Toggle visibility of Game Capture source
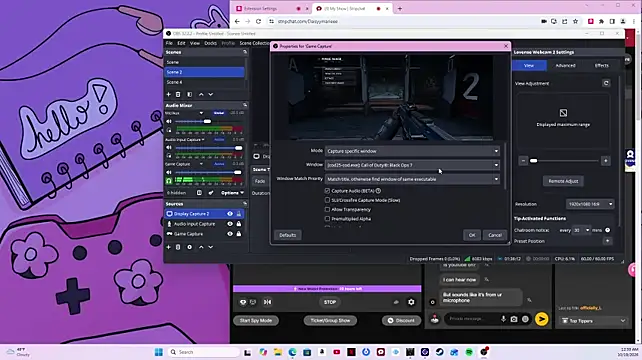 230,234
